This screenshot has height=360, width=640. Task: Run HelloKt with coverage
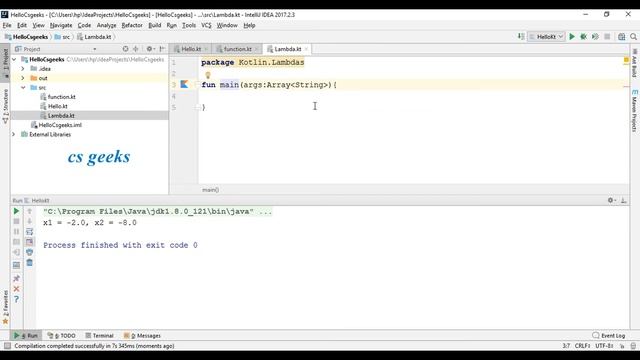[596, 37]
